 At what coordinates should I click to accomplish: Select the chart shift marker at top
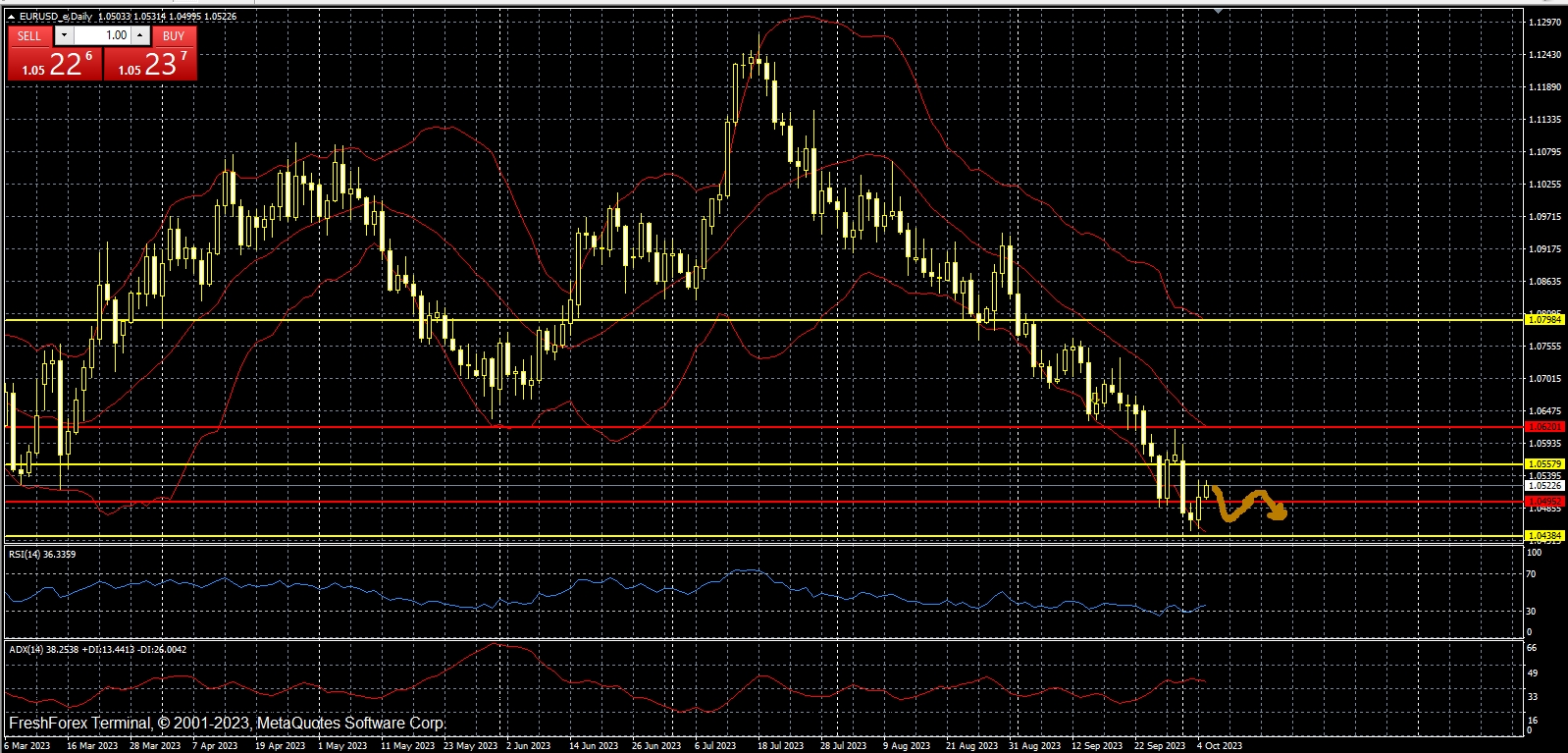click(x=1218, y=11)
